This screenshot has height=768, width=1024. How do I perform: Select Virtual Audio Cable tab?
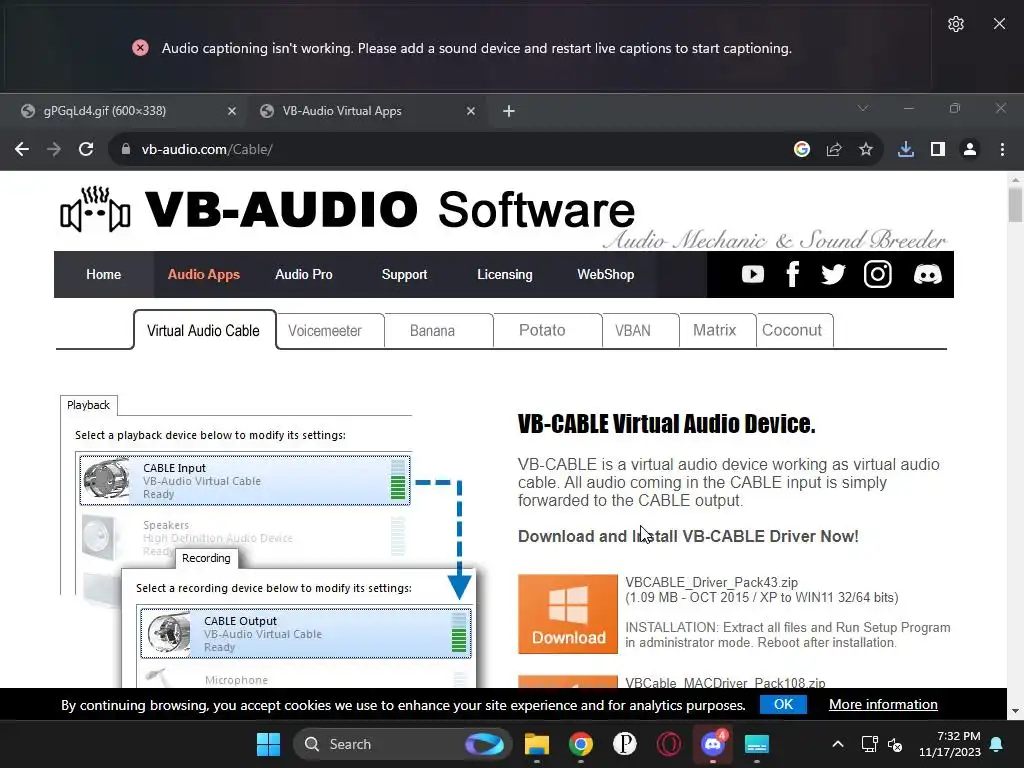[204, 330]
